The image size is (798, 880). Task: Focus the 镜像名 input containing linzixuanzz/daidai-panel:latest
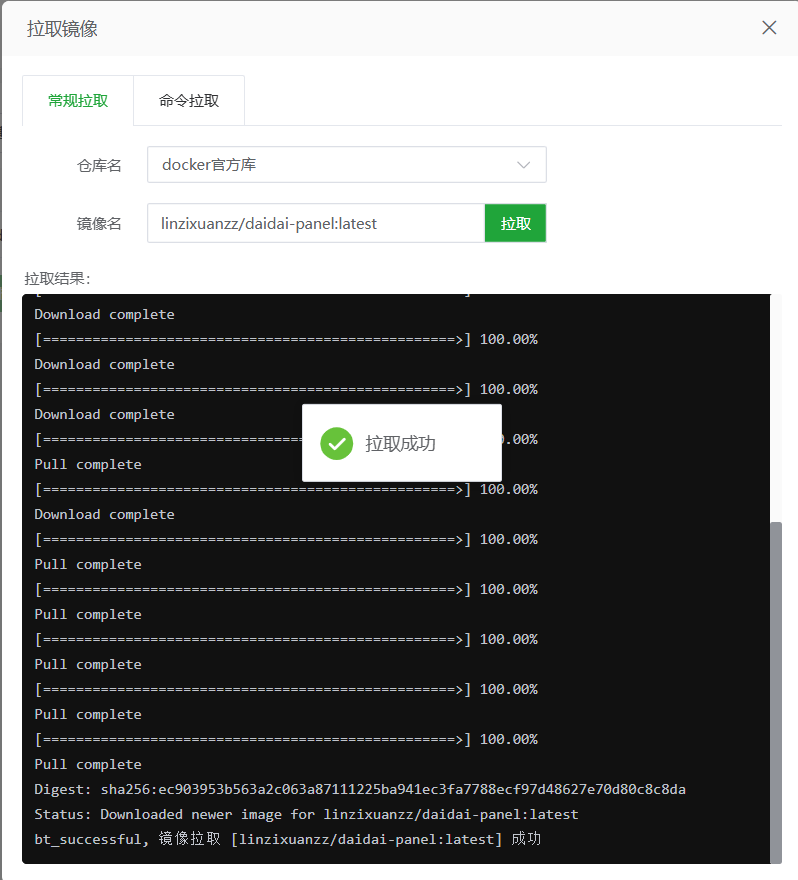315,224
